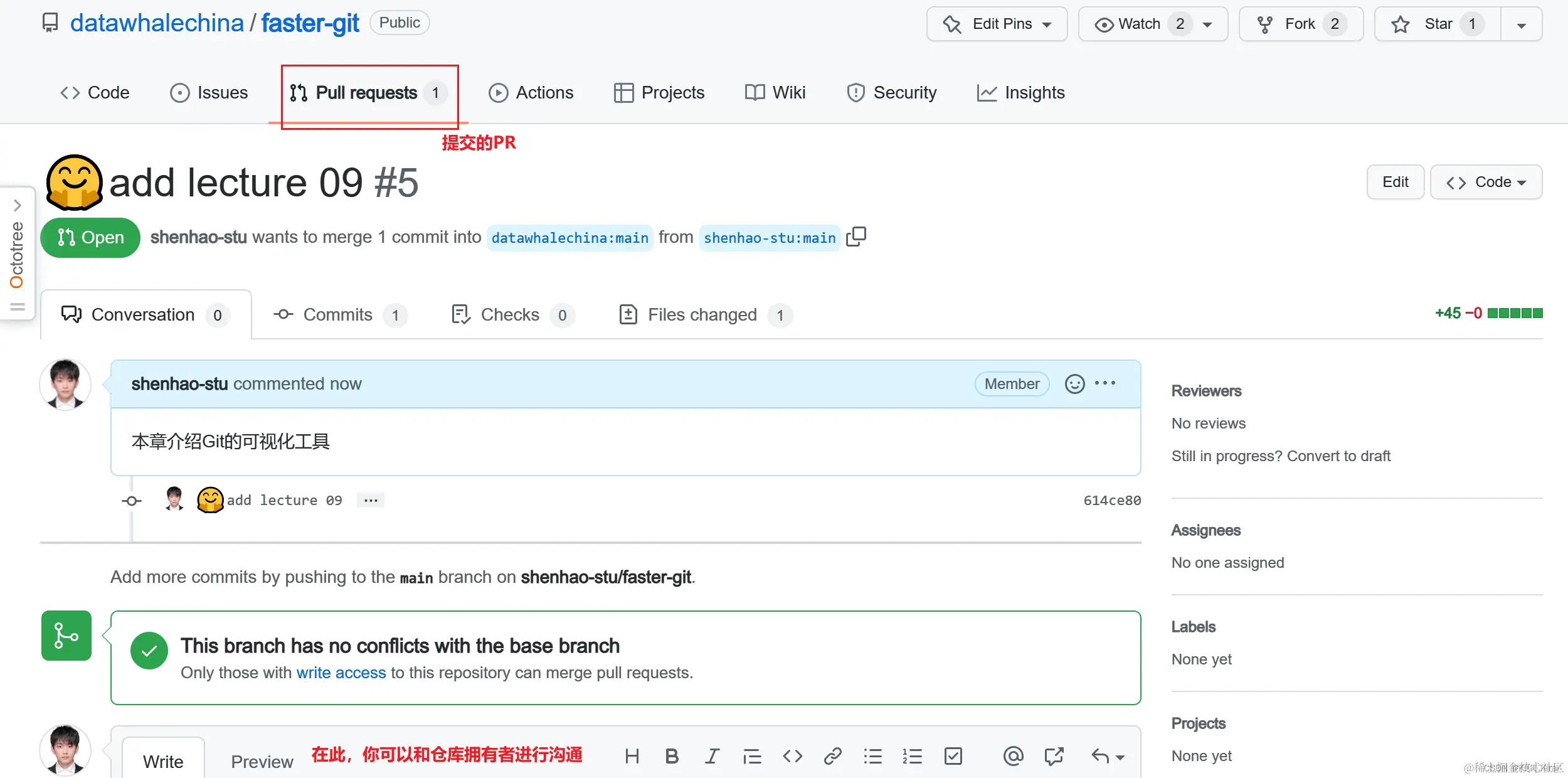Copy the head branch name icon
1568x778 pixels.
point(856,237)
